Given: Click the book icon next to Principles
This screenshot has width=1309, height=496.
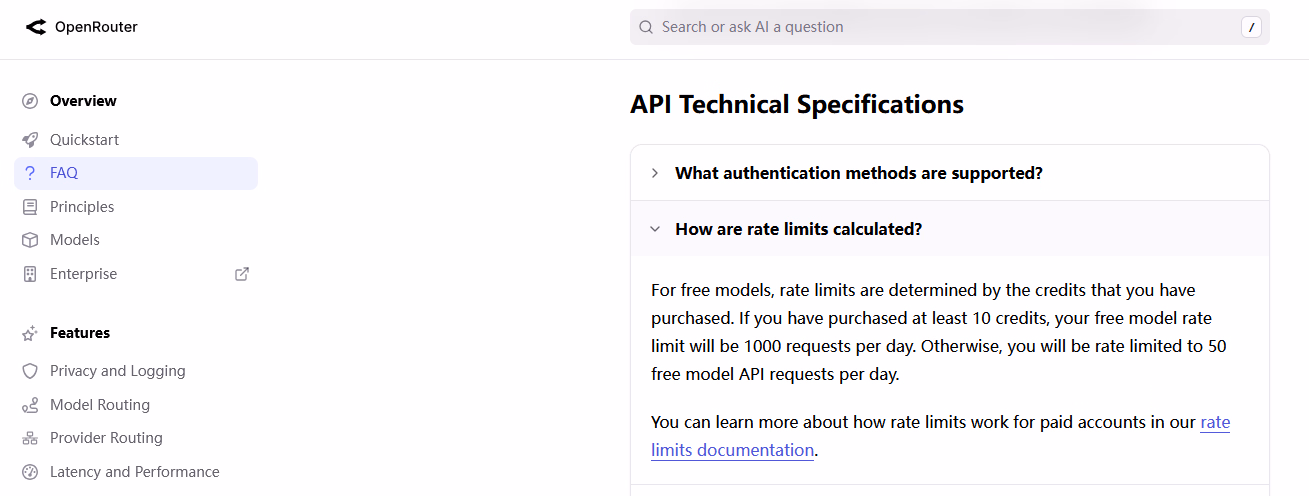Looking at the screenshot, I should [x=30, y=207].
